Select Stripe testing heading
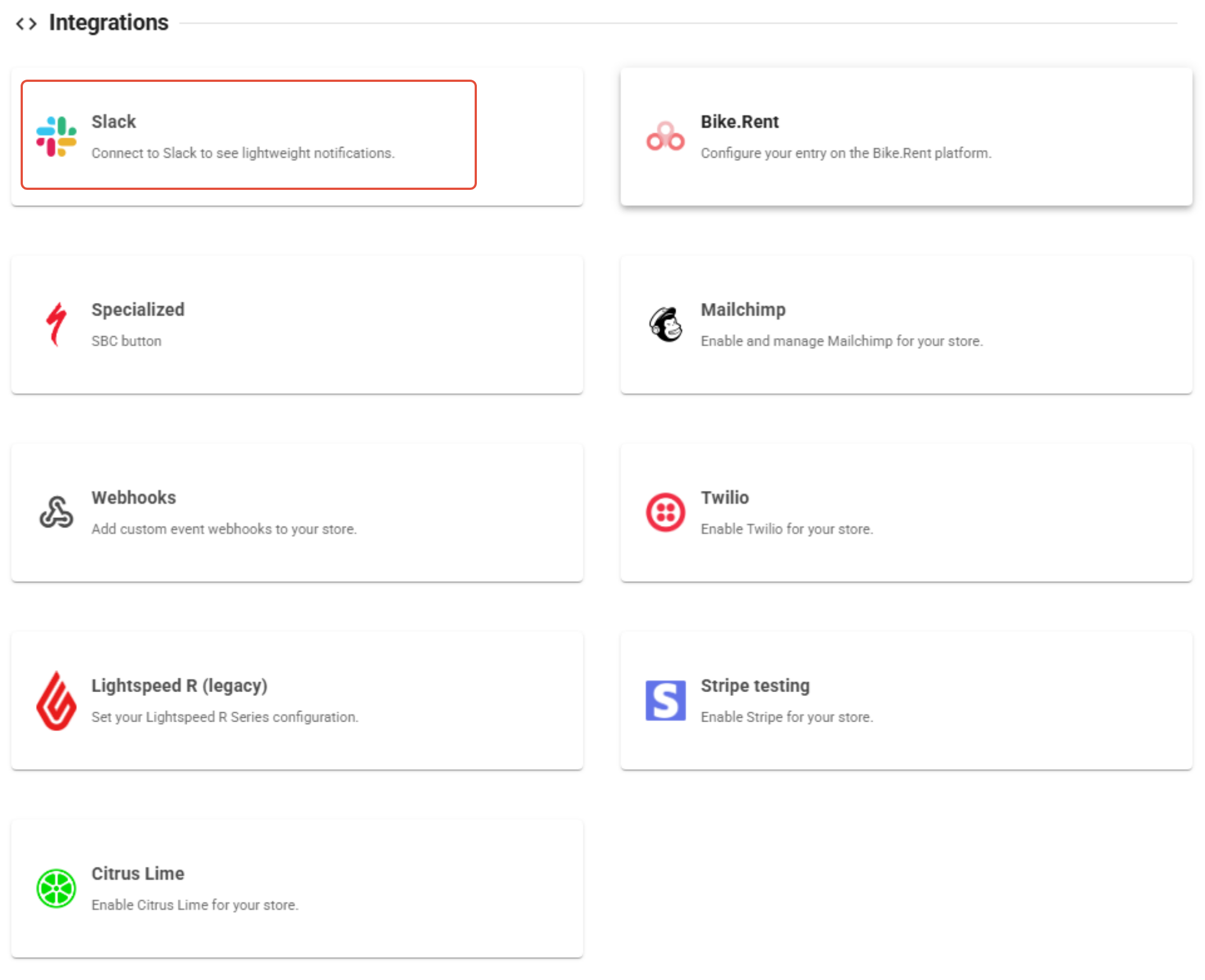Viewport: 1205px width, 980px height. [x=755, y=685]
